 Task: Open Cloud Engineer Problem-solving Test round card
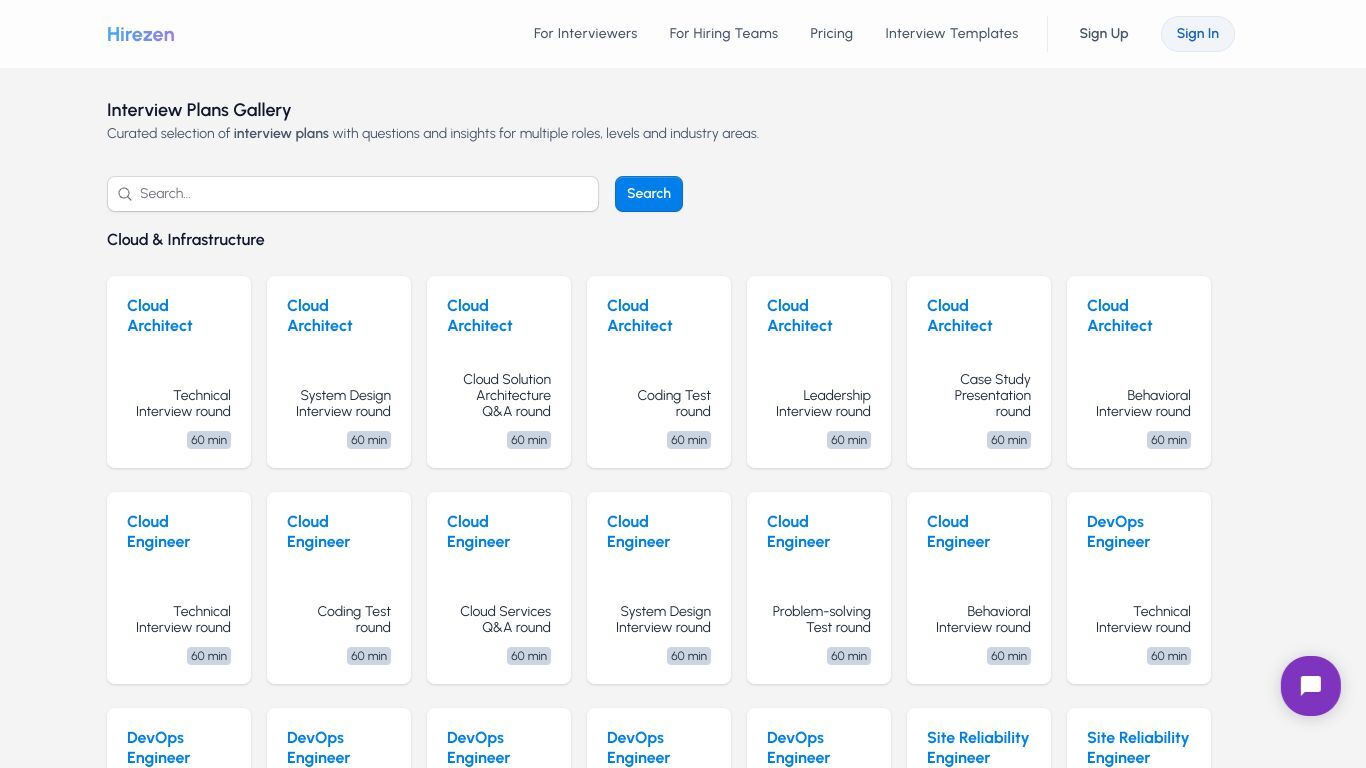819,588
